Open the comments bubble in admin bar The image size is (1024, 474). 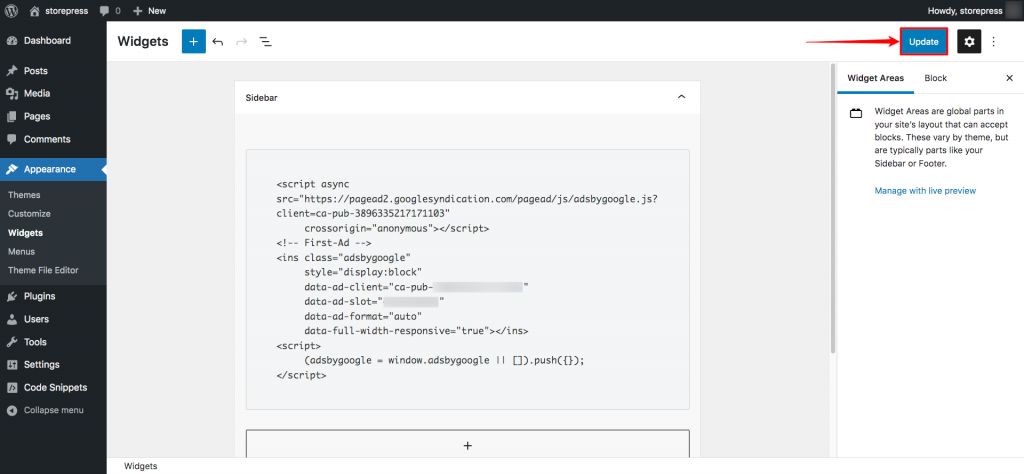(110, 10)
